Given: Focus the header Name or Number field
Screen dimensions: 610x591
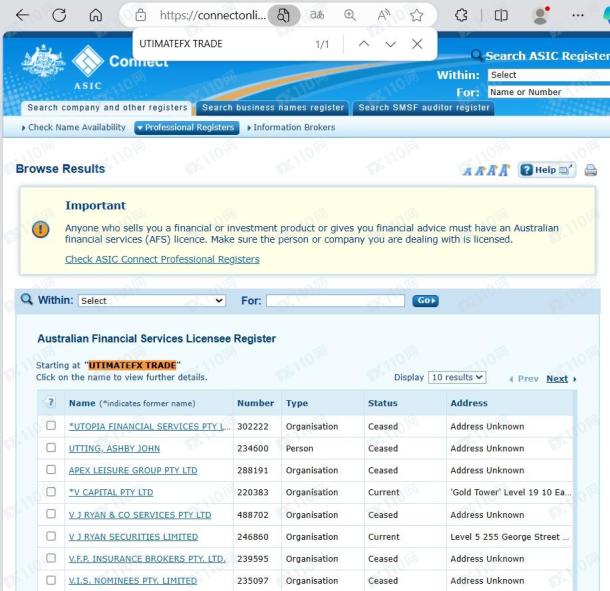Looking at the screenshot, I should (549, 92).
